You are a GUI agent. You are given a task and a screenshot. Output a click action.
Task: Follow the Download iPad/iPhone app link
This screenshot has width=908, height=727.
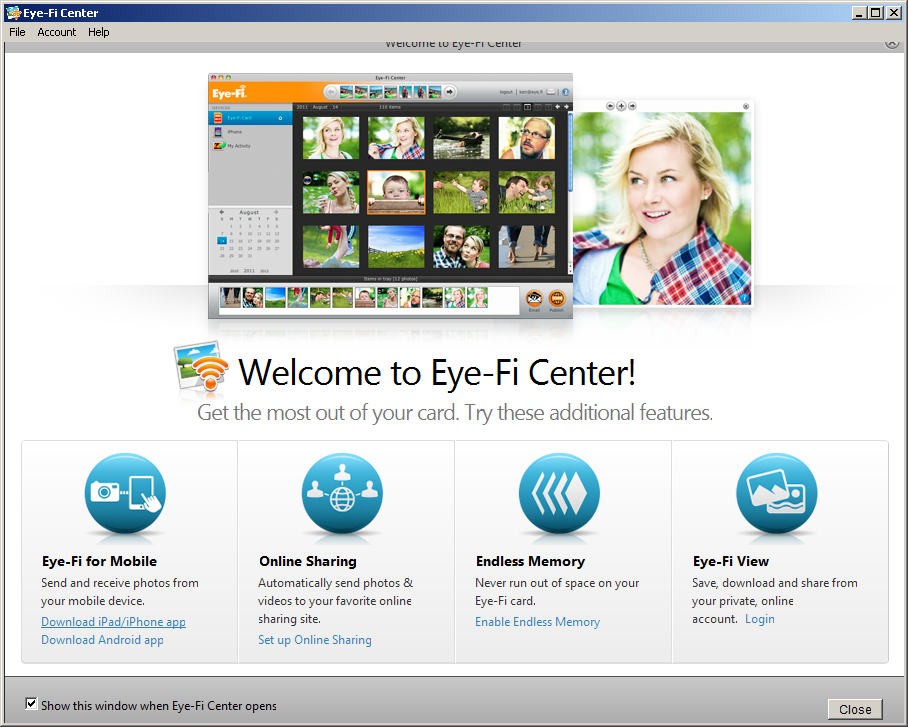(x=113, y=622)
